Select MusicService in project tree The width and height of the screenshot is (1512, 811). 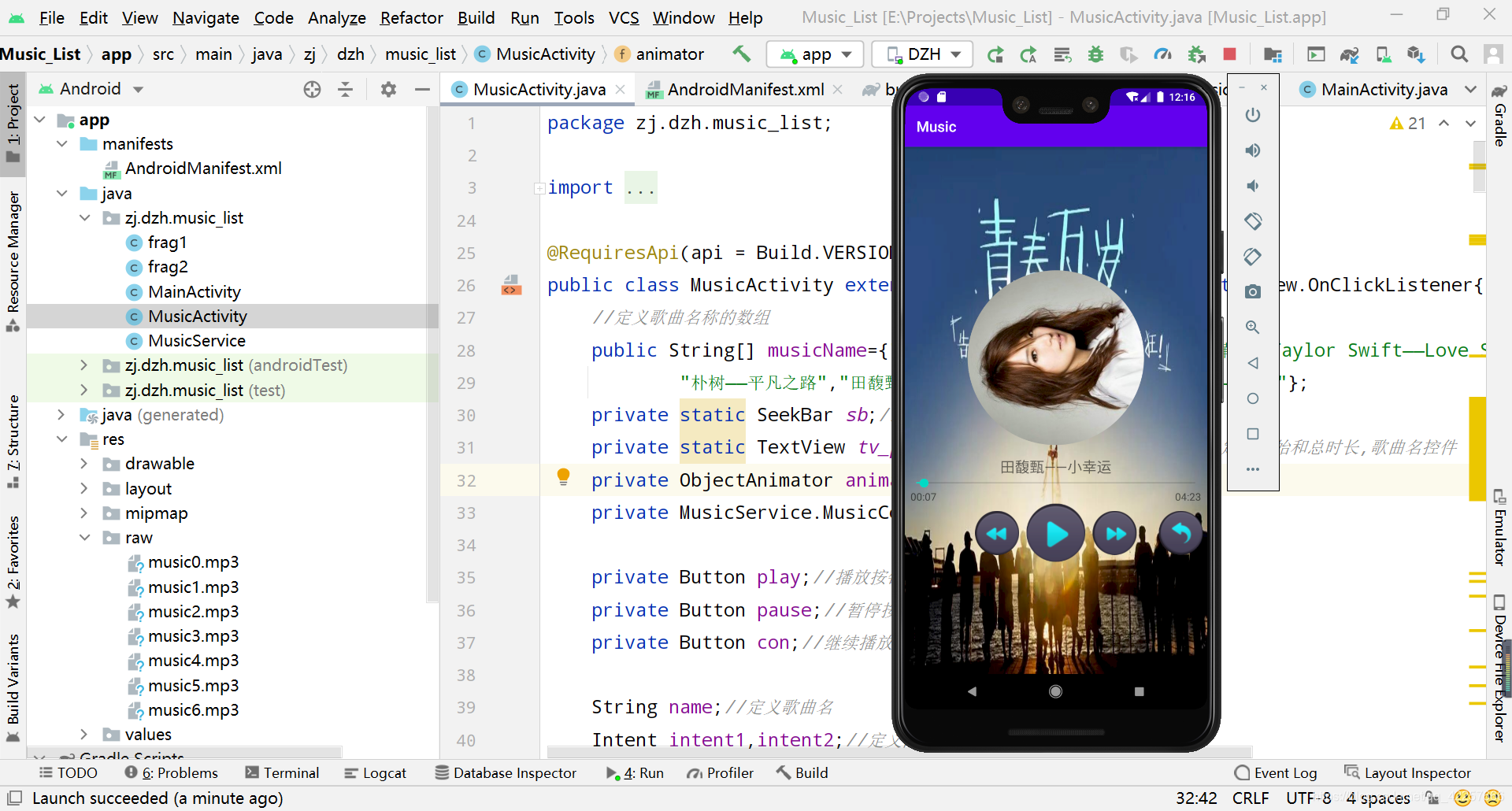(197, 341)
